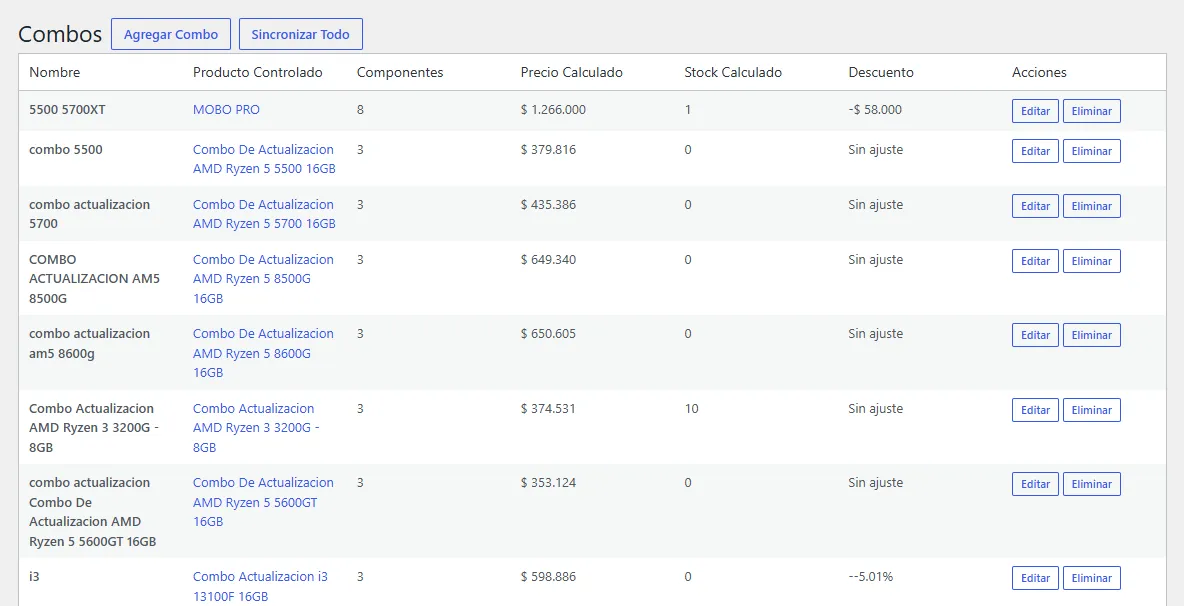Open Combo Actualizacion i3 13100F 16GB link
The image size is (1184, 606).
(x=261, y=586)
